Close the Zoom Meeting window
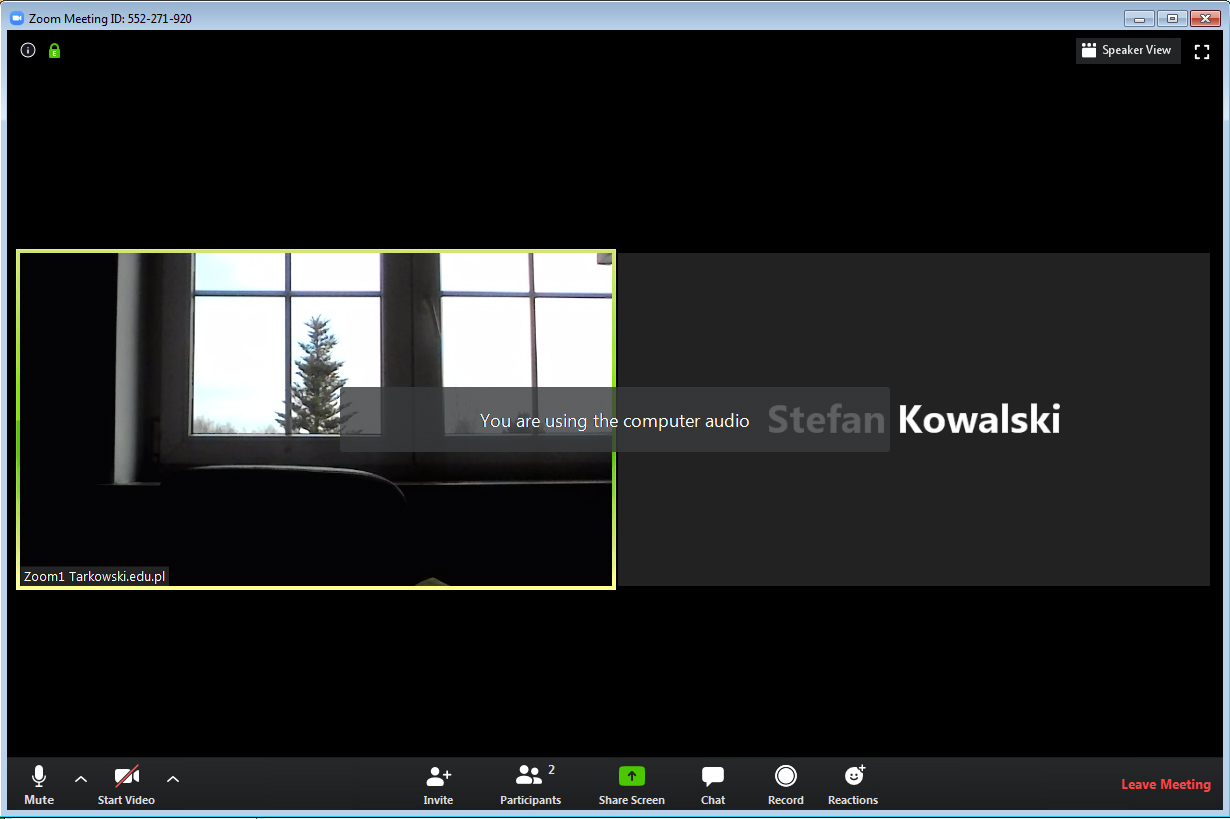Viewport: 1230px width, 819px height. click(1204, 18)
